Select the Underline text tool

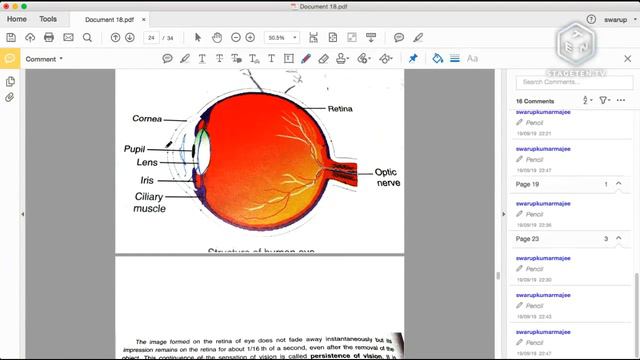pos(202,59)
